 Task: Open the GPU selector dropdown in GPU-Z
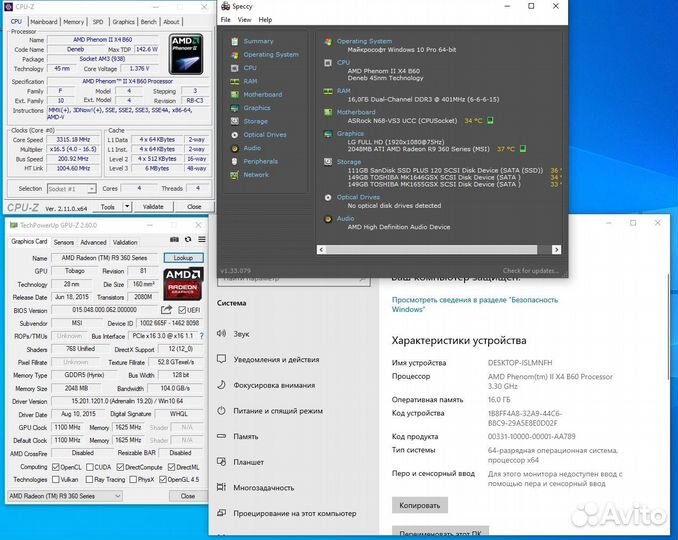(x=65, y=496)
